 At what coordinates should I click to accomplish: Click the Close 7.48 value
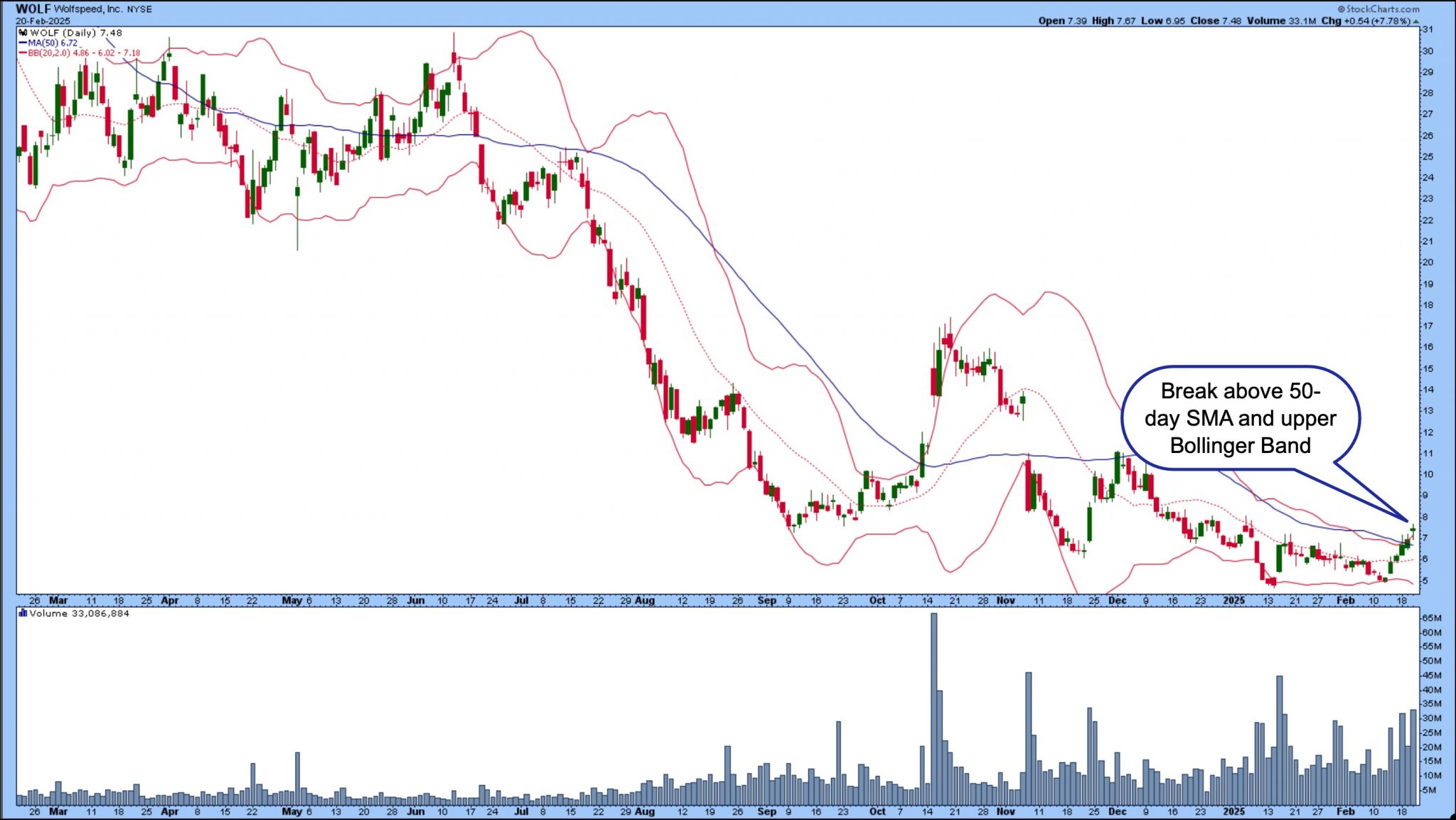(x=1216, y=21)
